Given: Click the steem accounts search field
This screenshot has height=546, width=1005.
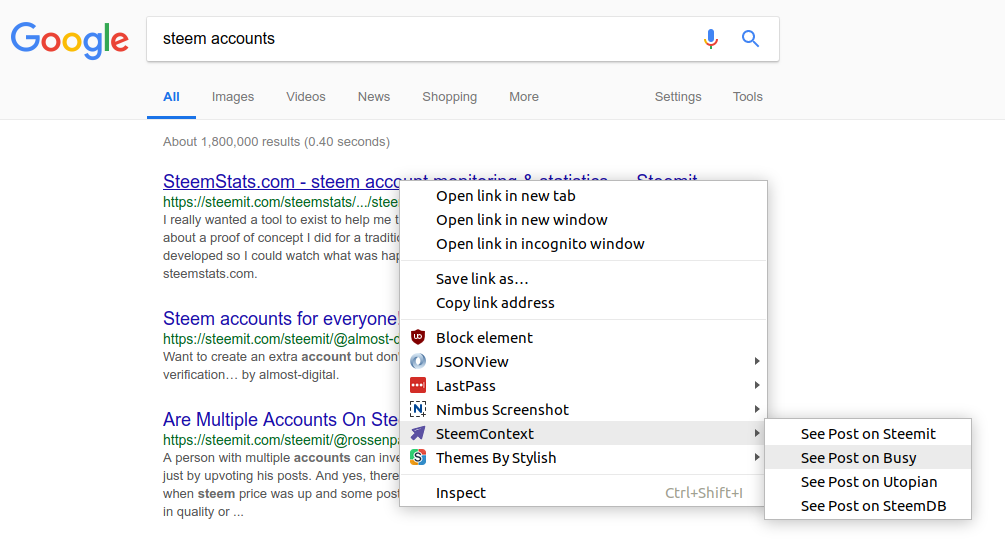Looking at the screenshot, I should pos(420,39).
